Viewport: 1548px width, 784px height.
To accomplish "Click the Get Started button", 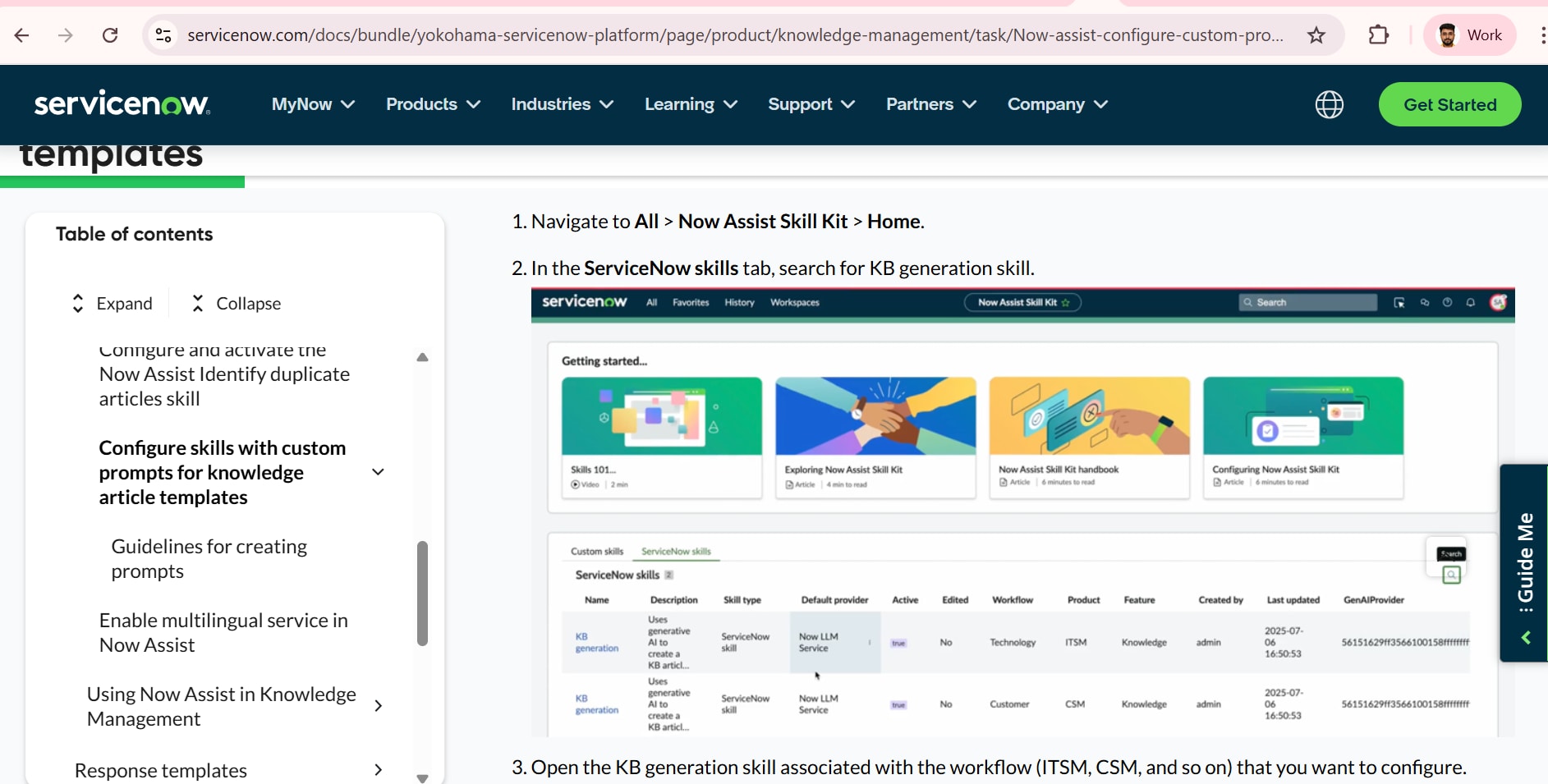I will [1449, 104].
